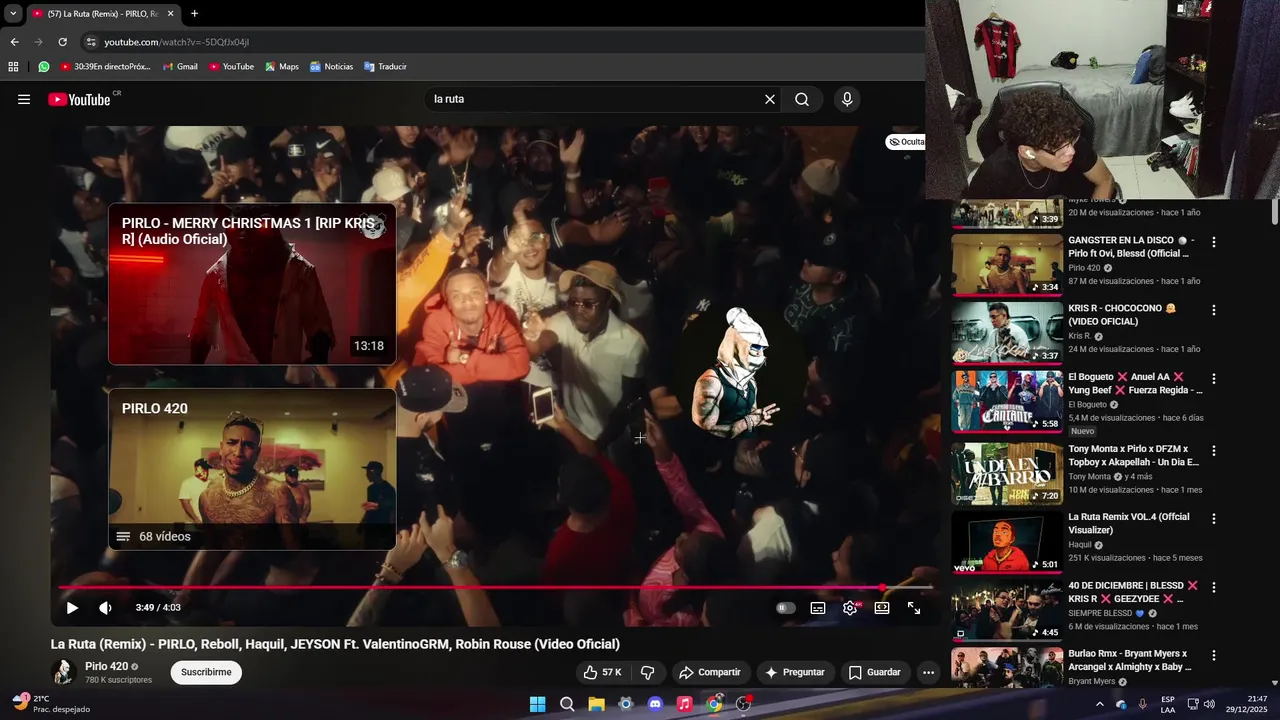
Task: Open the Windows Start menu
Action: pyautogui.click(x=537, y=704)
